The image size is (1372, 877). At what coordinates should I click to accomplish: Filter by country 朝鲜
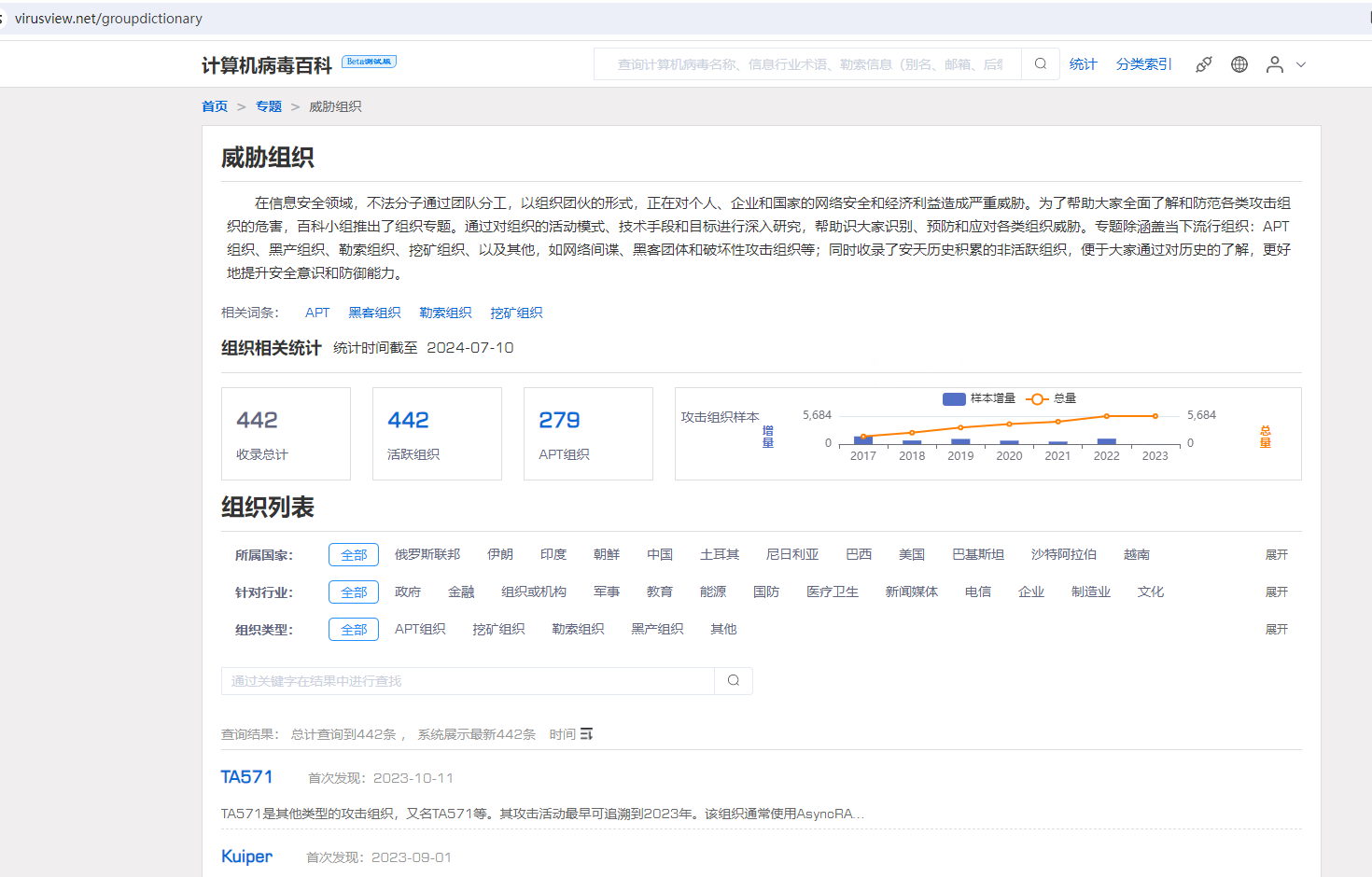(x=607, y=554)
